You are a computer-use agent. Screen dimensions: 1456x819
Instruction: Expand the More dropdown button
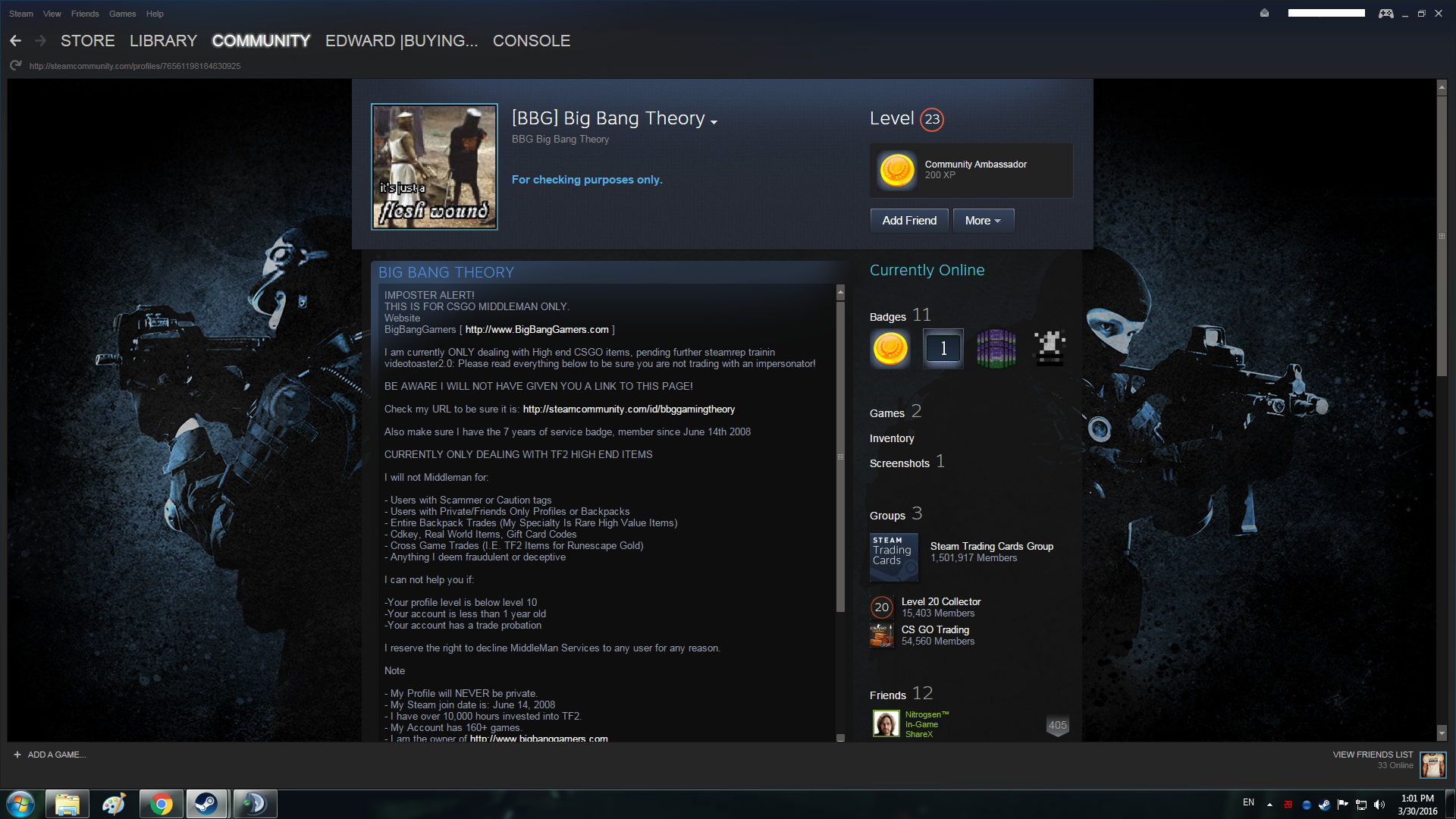983,221
